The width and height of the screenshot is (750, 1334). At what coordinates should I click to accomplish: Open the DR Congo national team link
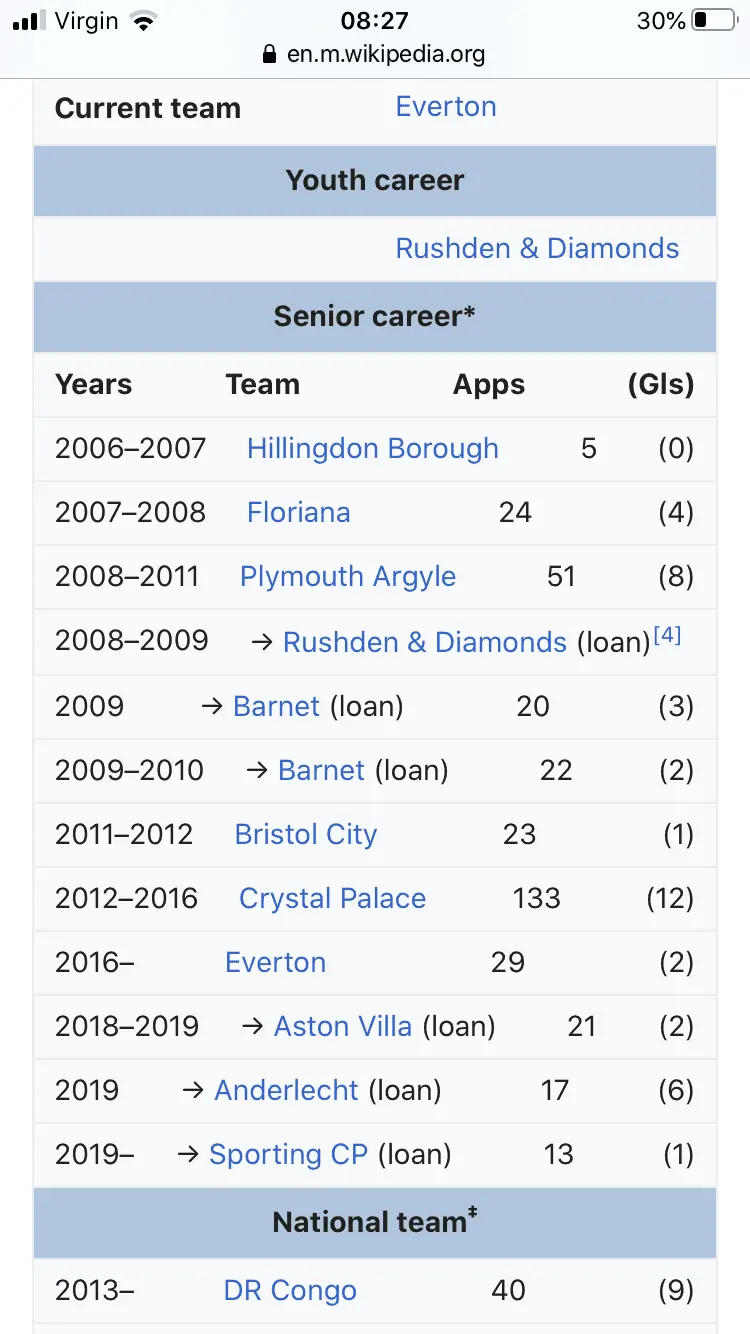pos(290,1291)
